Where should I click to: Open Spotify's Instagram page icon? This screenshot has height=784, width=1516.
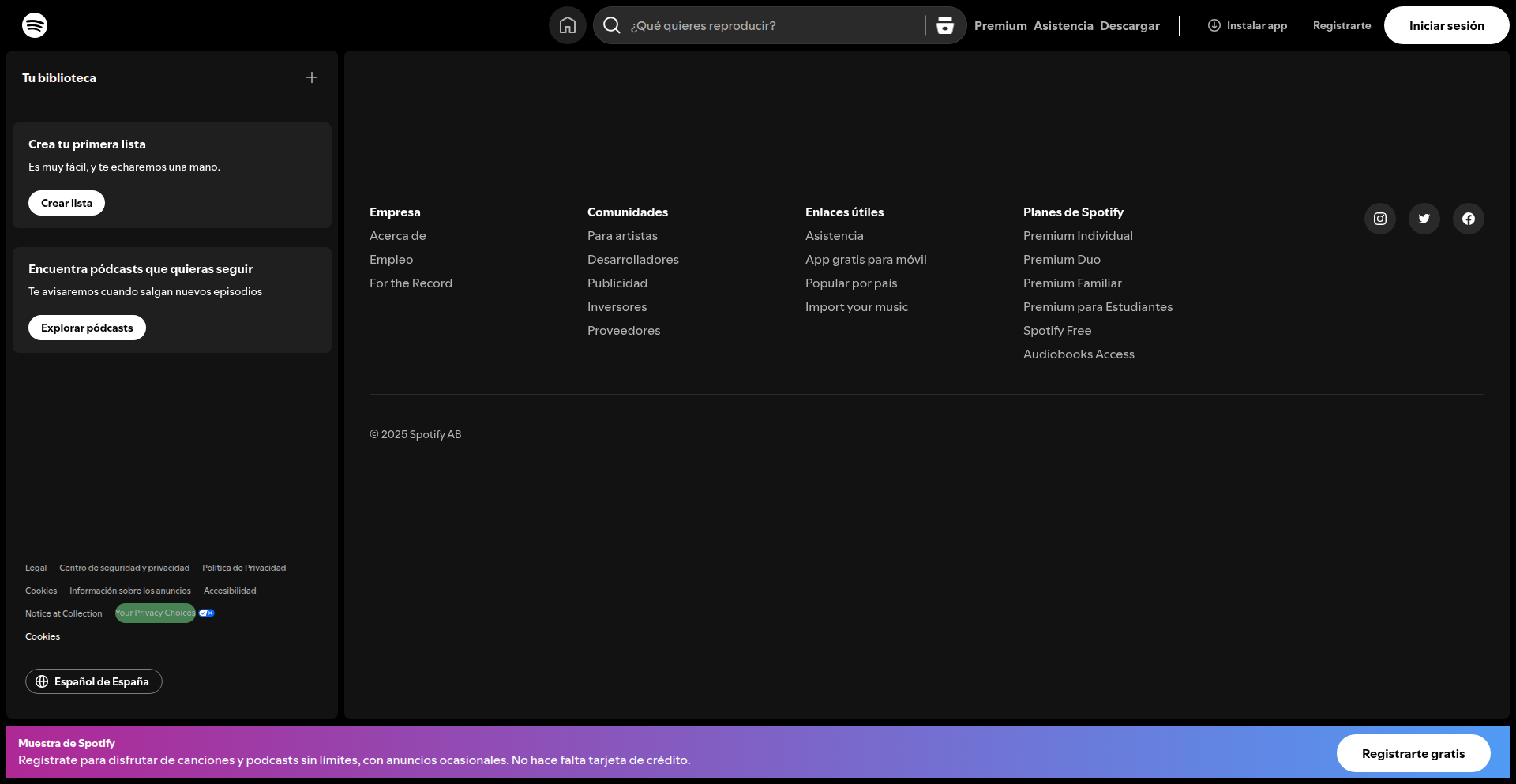tap(1379, 219)
